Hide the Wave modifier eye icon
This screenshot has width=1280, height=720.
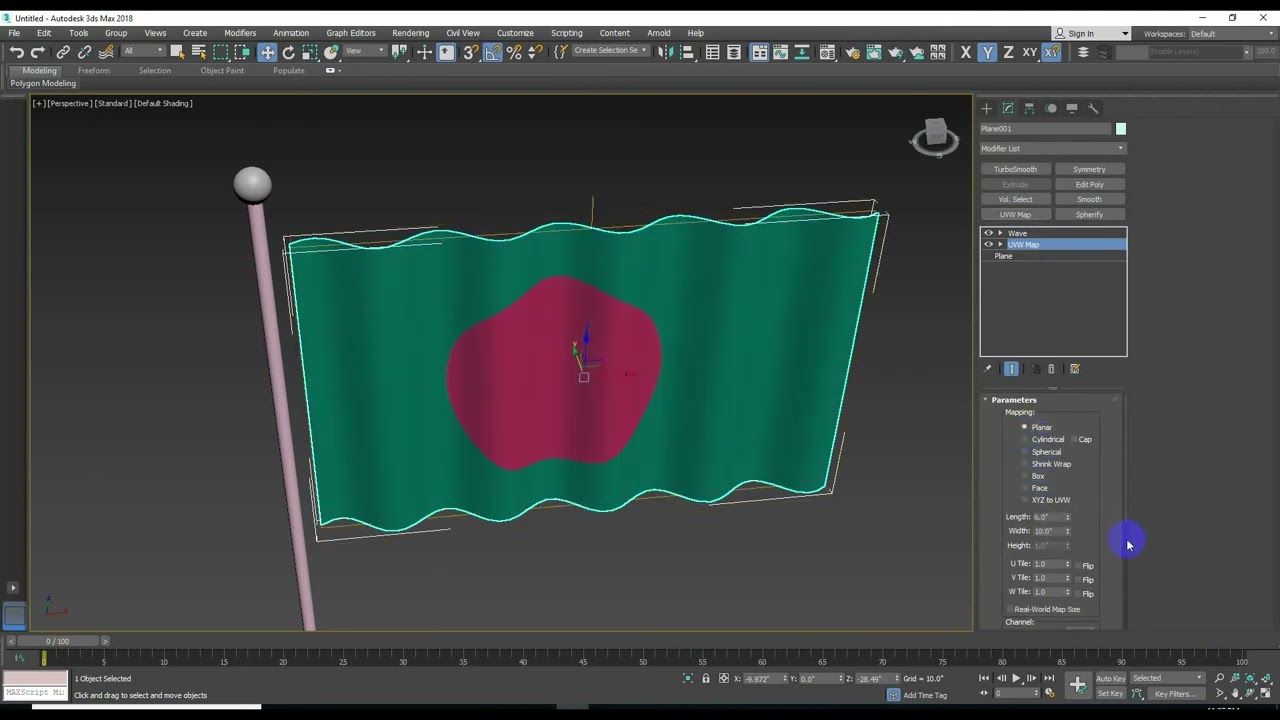989,233
